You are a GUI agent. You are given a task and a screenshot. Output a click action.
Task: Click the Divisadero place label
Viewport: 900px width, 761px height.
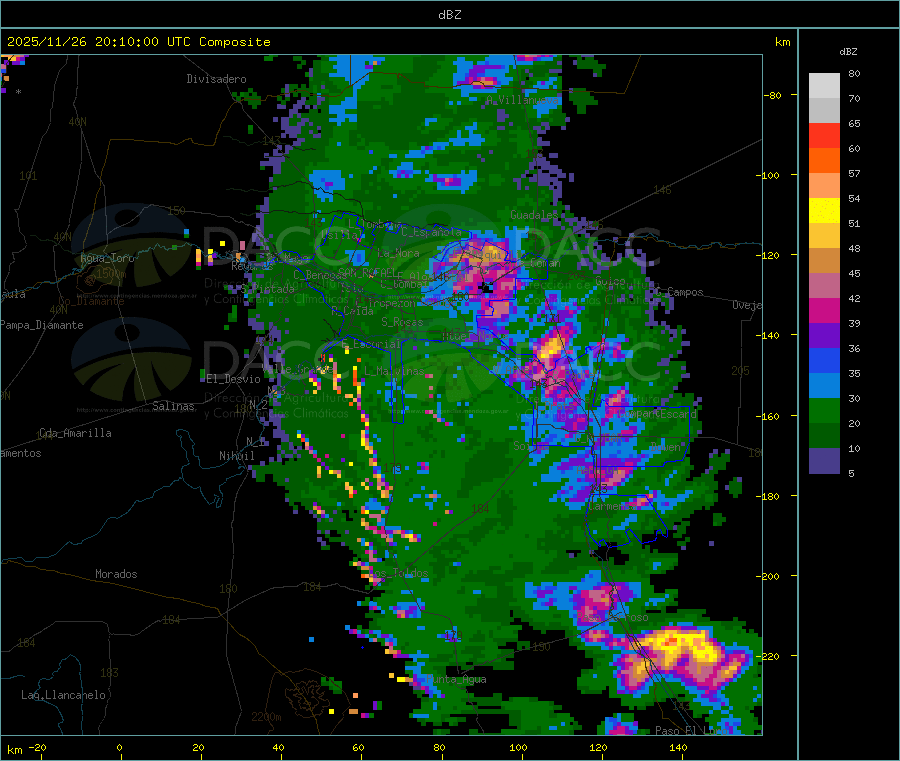216,79
